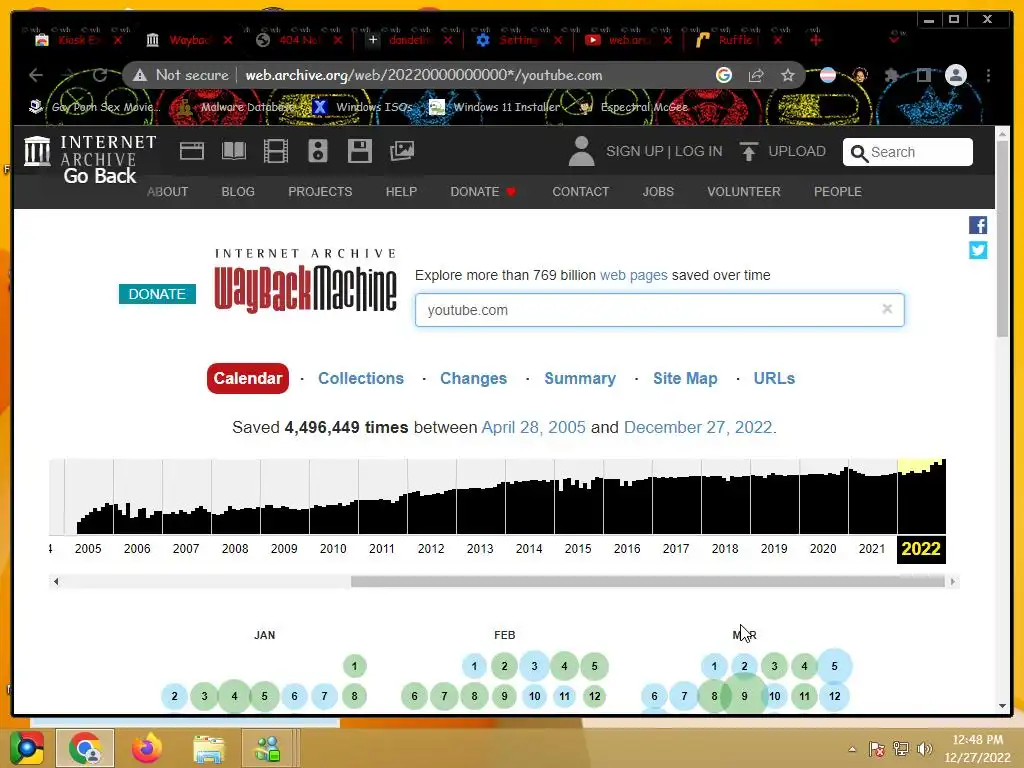The width and height of the screenshot is (1024, 768).
Task: Open the PROJECTS menu item
Action: click(x=320, y=191)
